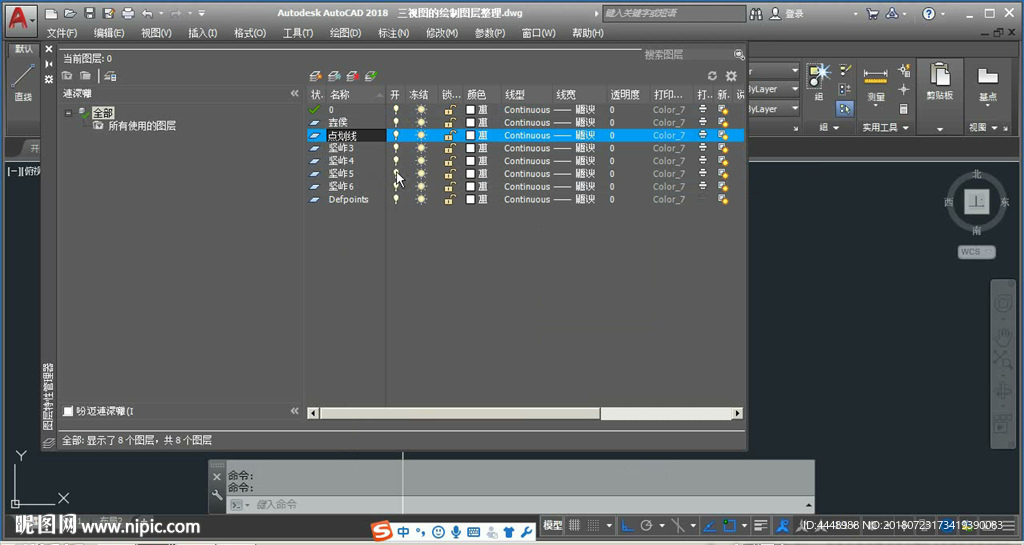The image size is (1024, 545).
Task: Click the Plot printer icon in quick access toolbar
Action: coord(128,13)
